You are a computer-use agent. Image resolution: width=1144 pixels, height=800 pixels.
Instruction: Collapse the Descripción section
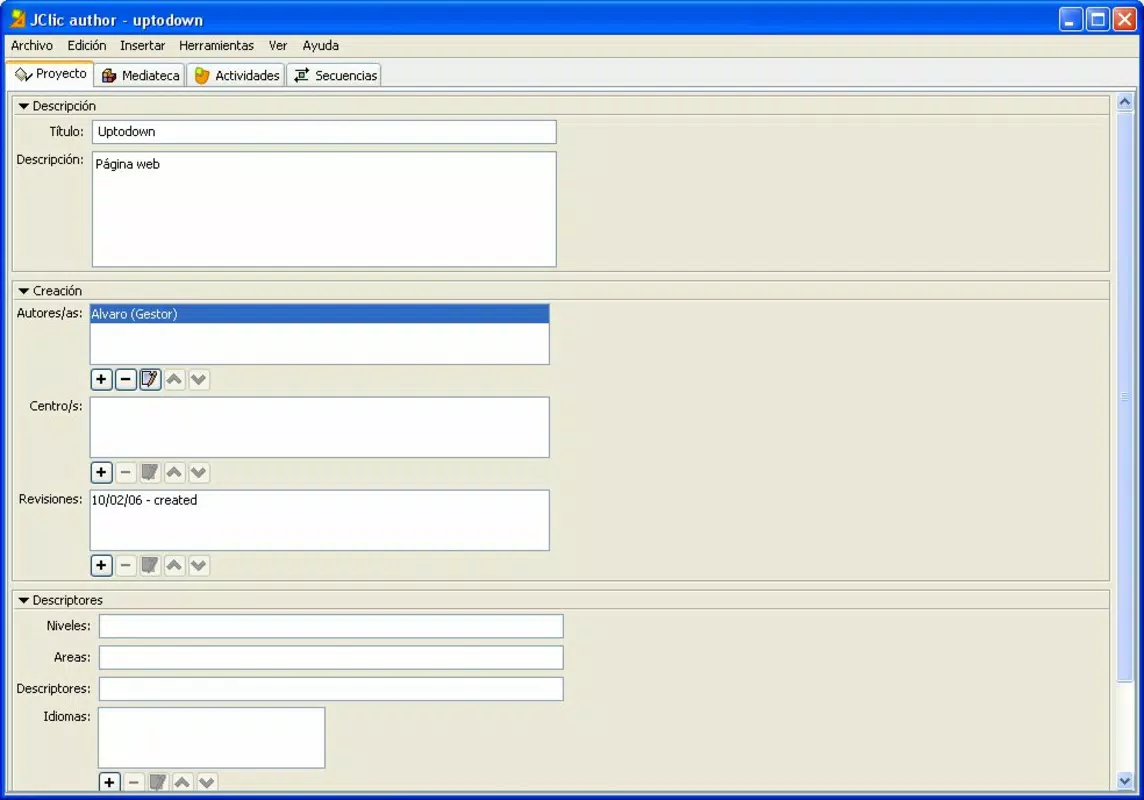pos(23,106)
